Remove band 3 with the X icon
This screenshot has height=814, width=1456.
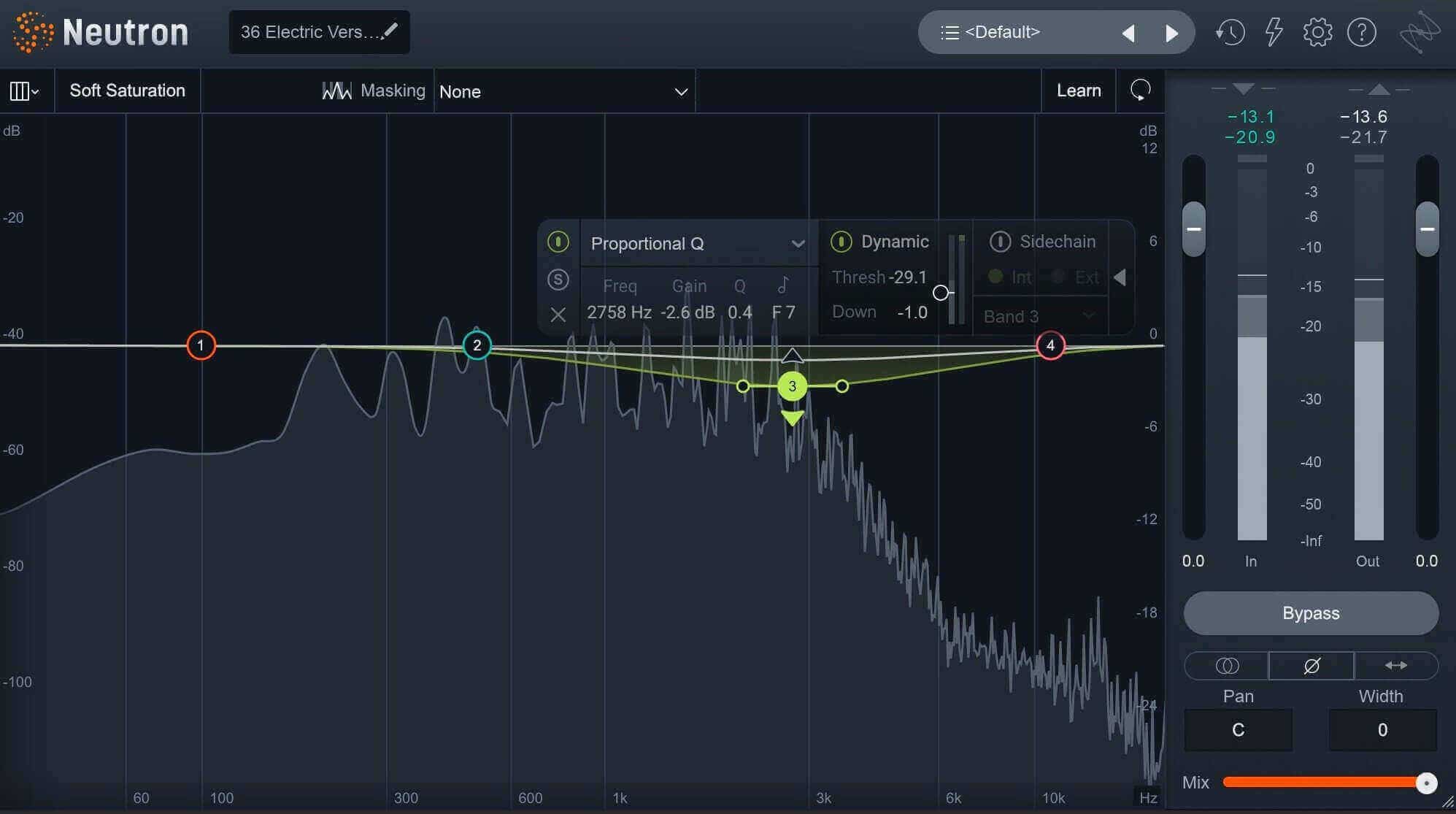pyautogui.click(x=558, y=315)
